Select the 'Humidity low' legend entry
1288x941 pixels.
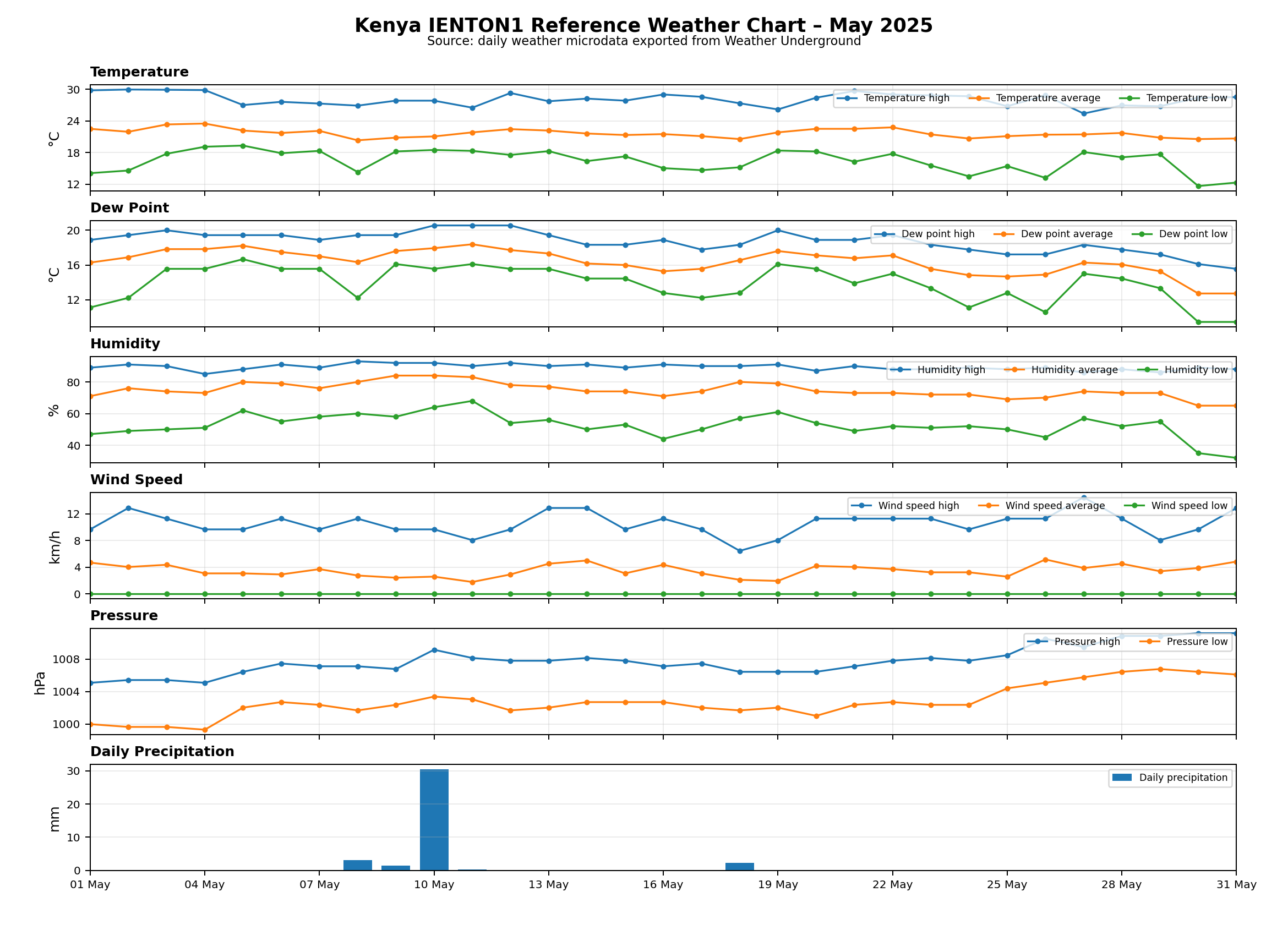pos(1182,370)
